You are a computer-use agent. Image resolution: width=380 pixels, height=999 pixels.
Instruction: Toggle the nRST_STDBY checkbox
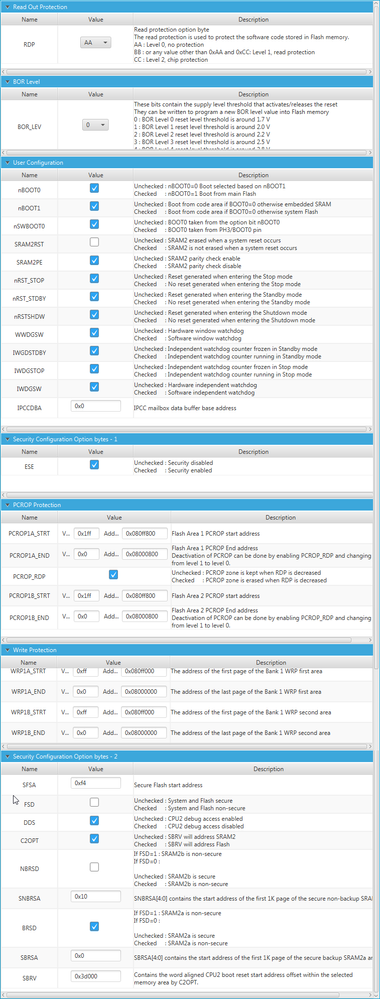pos(94,296)
